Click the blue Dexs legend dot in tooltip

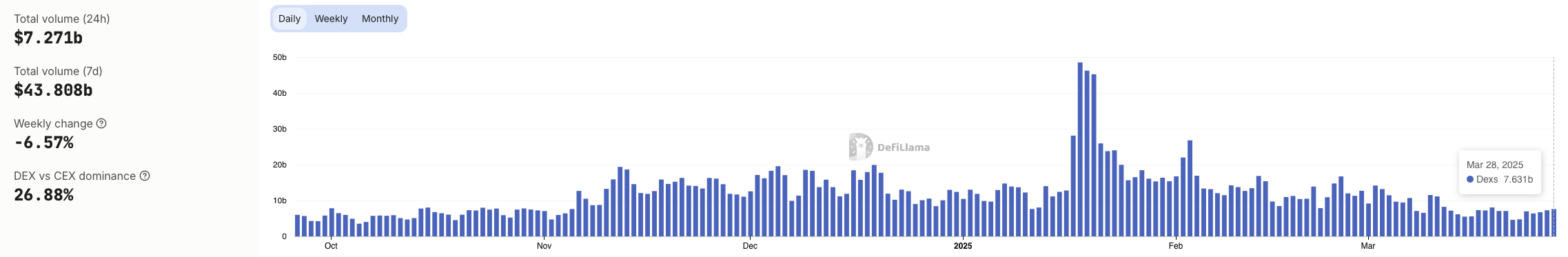click(1470, 179)
